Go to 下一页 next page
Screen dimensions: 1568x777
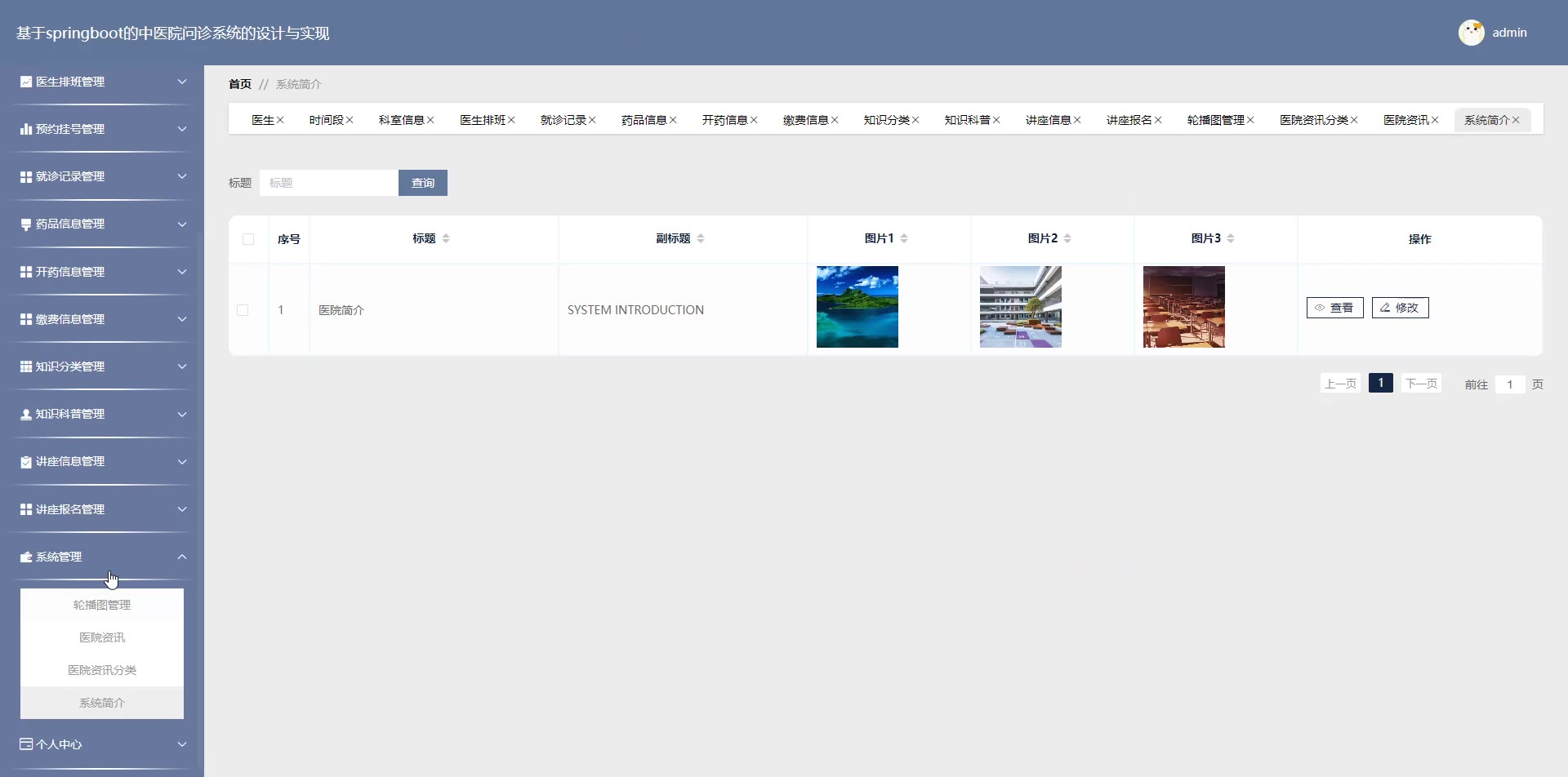pos(1421,384)
